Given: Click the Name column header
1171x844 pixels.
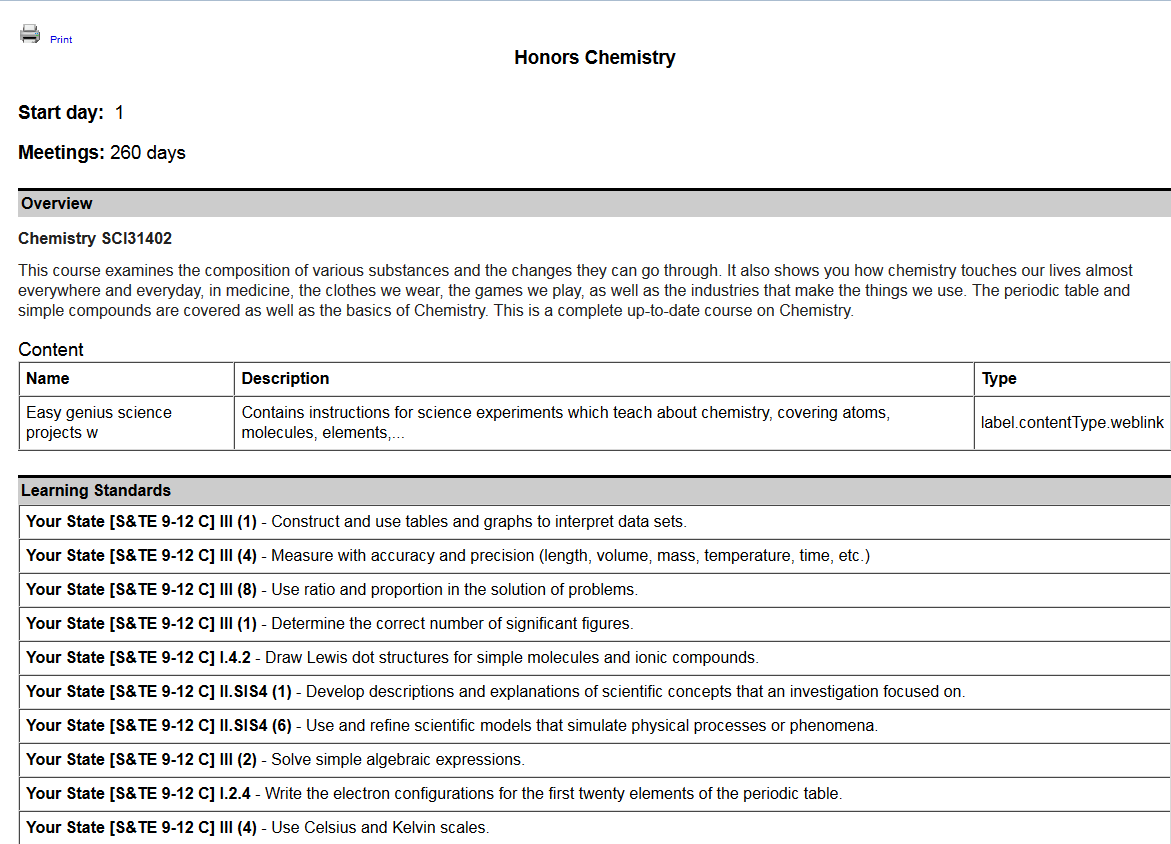Looking at the screenshot, I should pyautogui.click(x=48, y=379).
